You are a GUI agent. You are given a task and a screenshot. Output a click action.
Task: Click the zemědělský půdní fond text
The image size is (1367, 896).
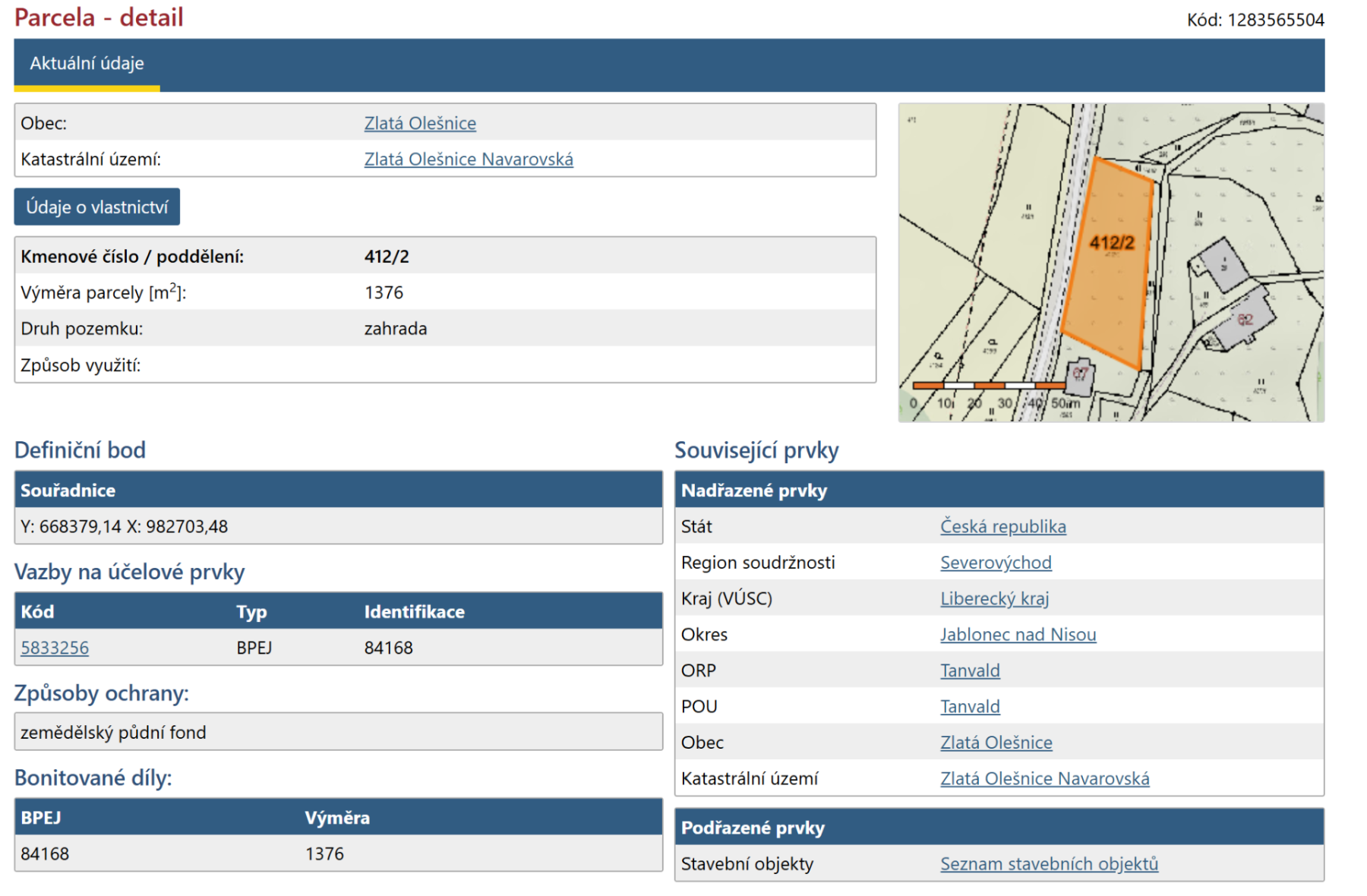click(113, 732)
